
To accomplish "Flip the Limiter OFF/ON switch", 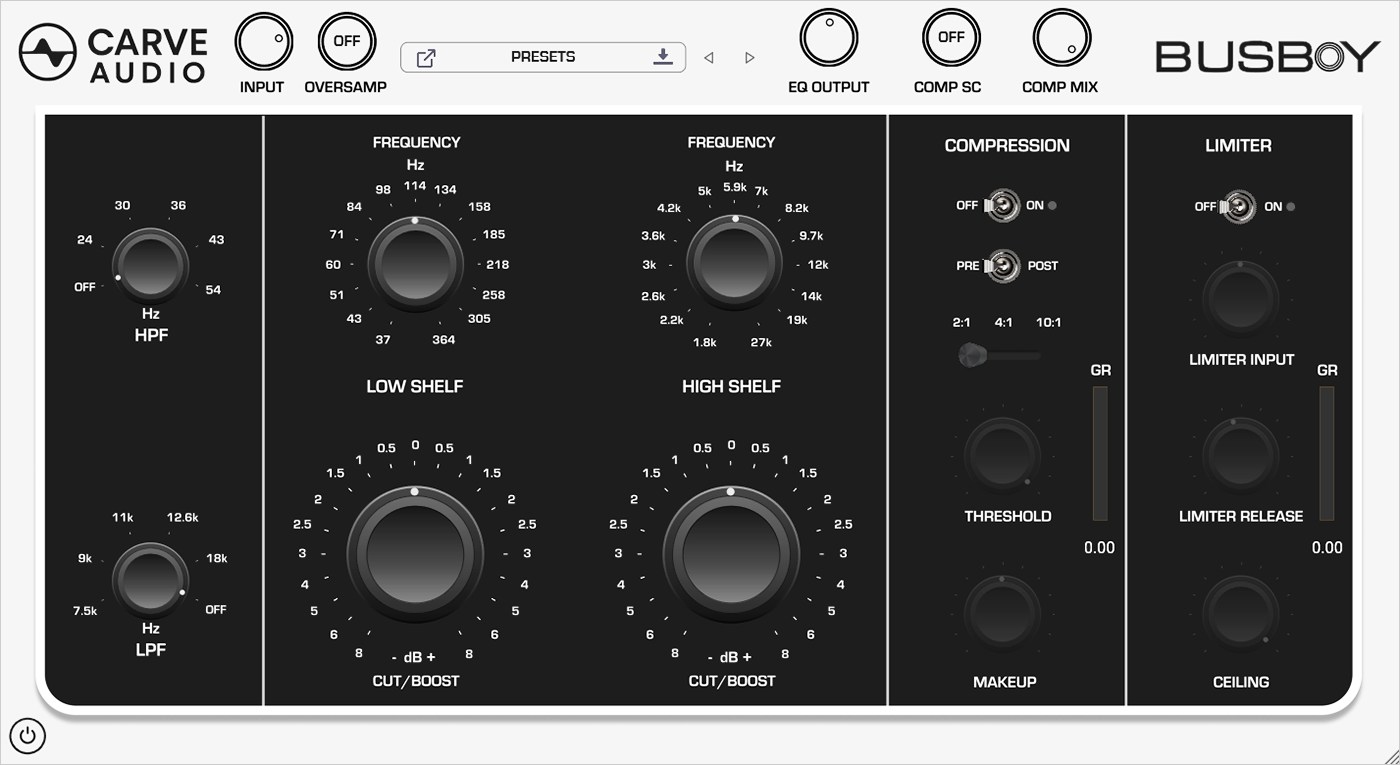I will [1237, 207].
